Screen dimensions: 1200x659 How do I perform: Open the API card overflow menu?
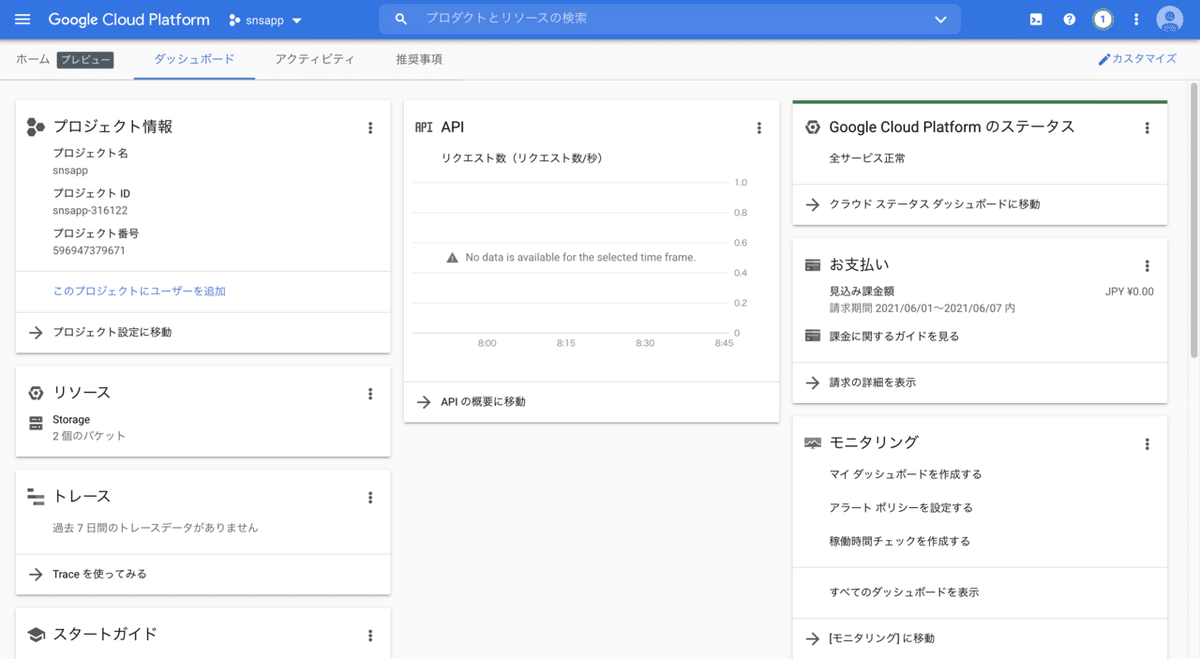point(759,127)
